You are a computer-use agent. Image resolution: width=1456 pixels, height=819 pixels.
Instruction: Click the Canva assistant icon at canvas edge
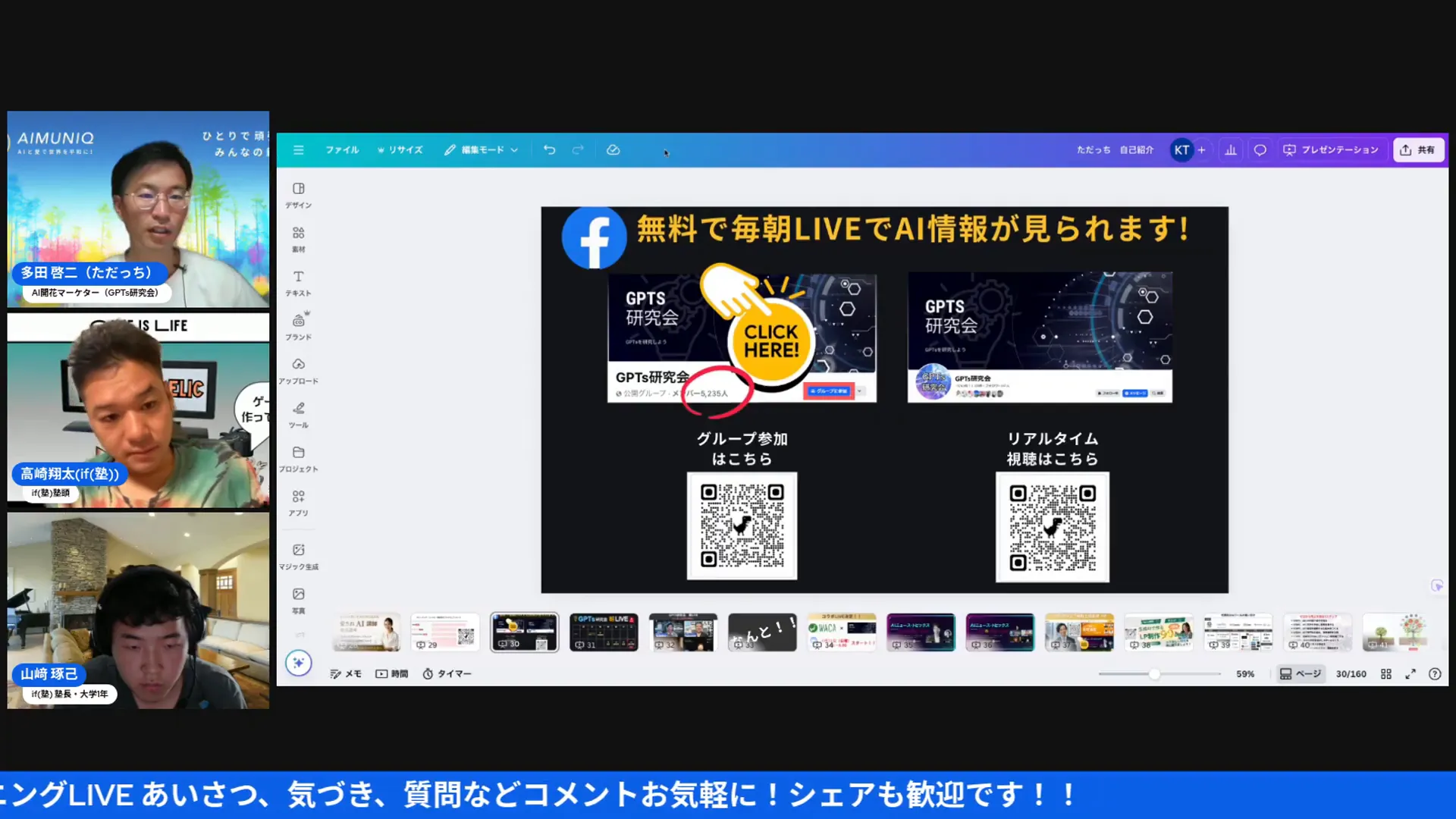click(1436, 585)
